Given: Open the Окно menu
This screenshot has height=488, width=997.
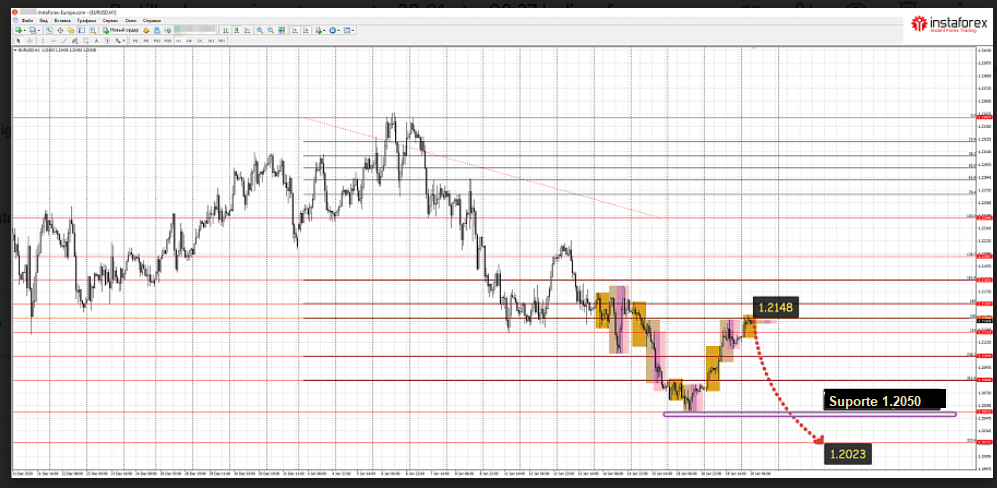Looking at the screenshot, I should pos(131,21).
